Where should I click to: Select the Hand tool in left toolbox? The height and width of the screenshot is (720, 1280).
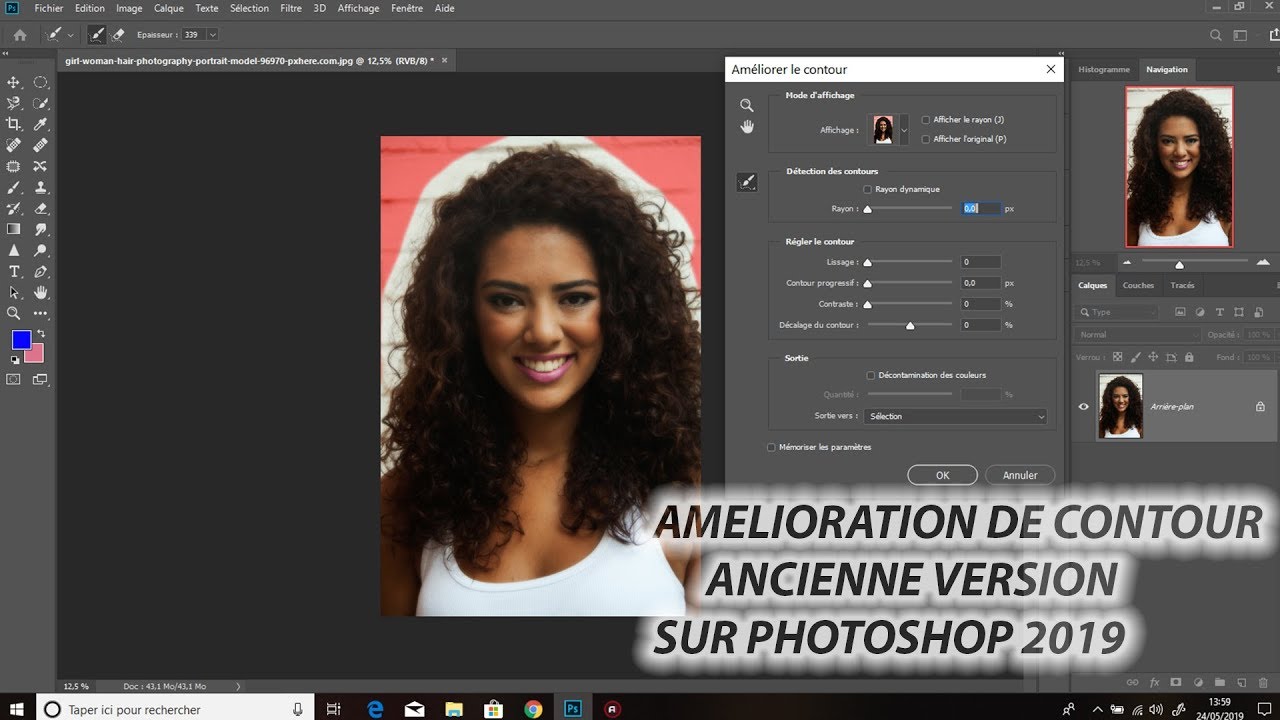(41, 292)
